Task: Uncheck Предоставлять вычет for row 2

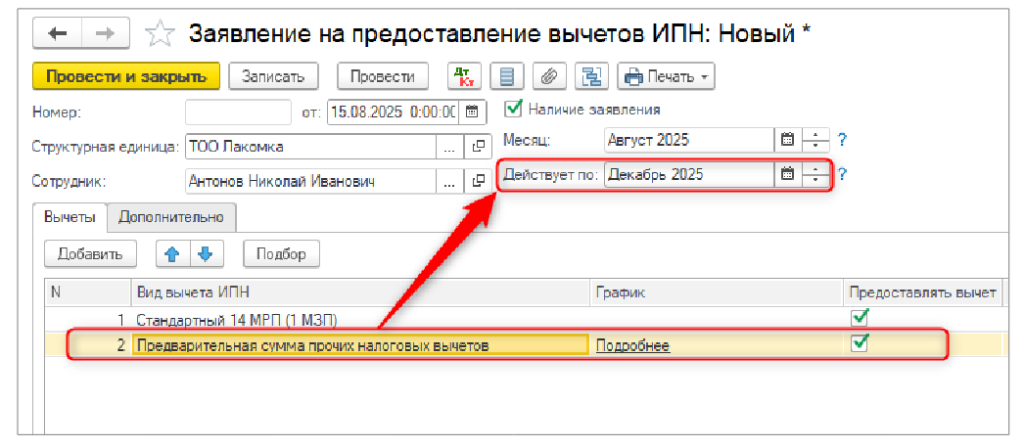Action: tap(858, 344)
